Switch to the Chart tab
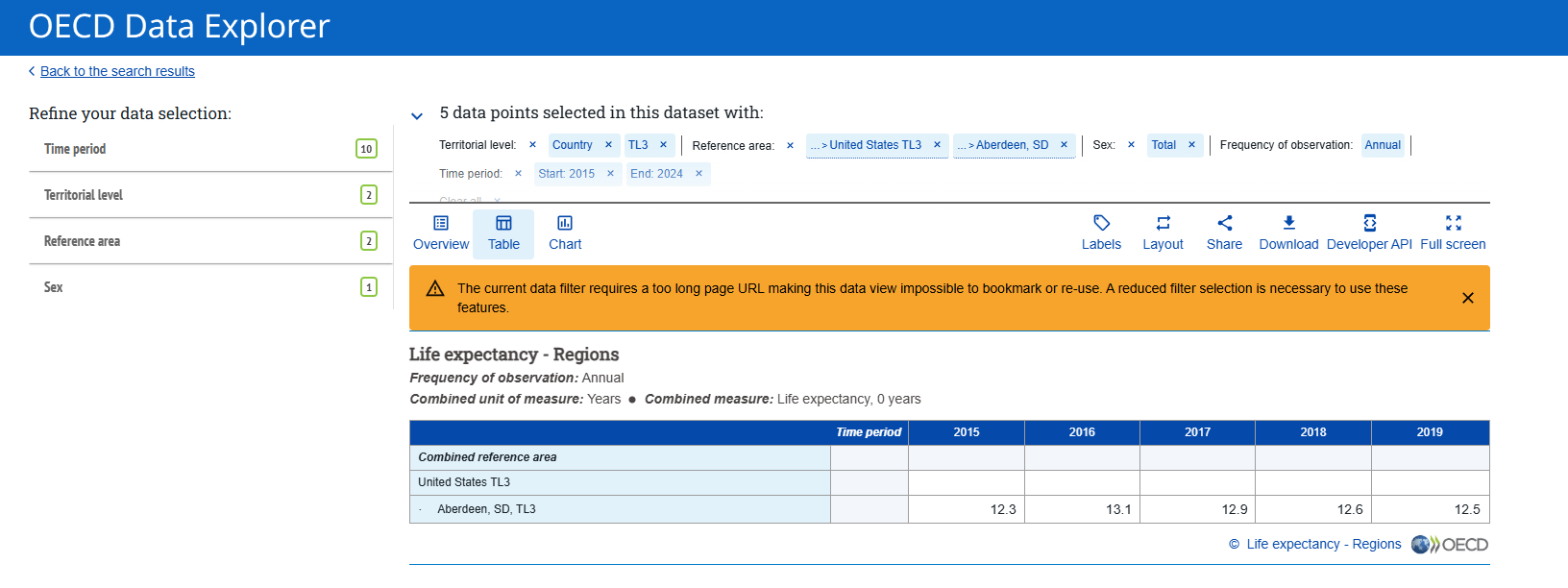This screenshot has width=1568, height=588. [565, 233]
